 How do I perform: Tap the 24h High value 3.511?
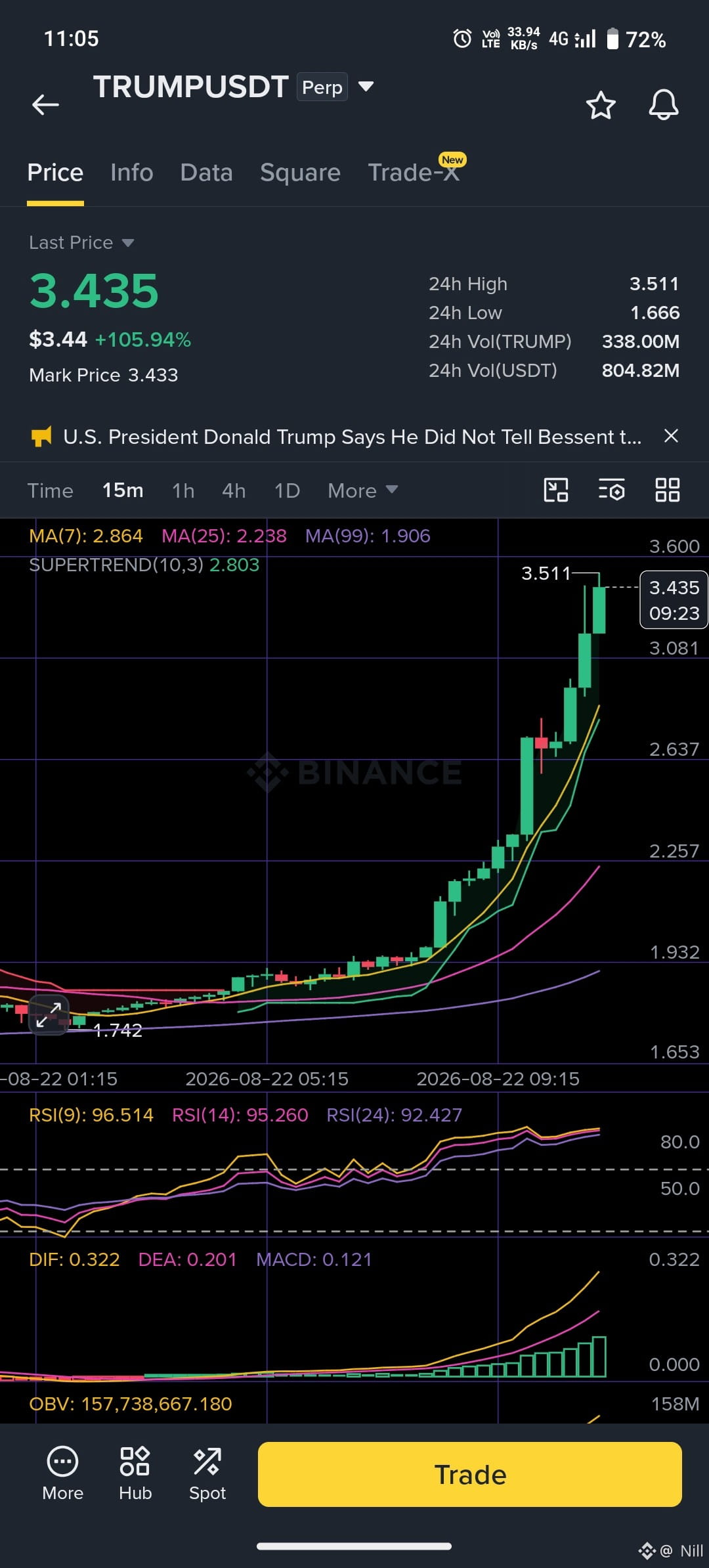coord(654,284)
